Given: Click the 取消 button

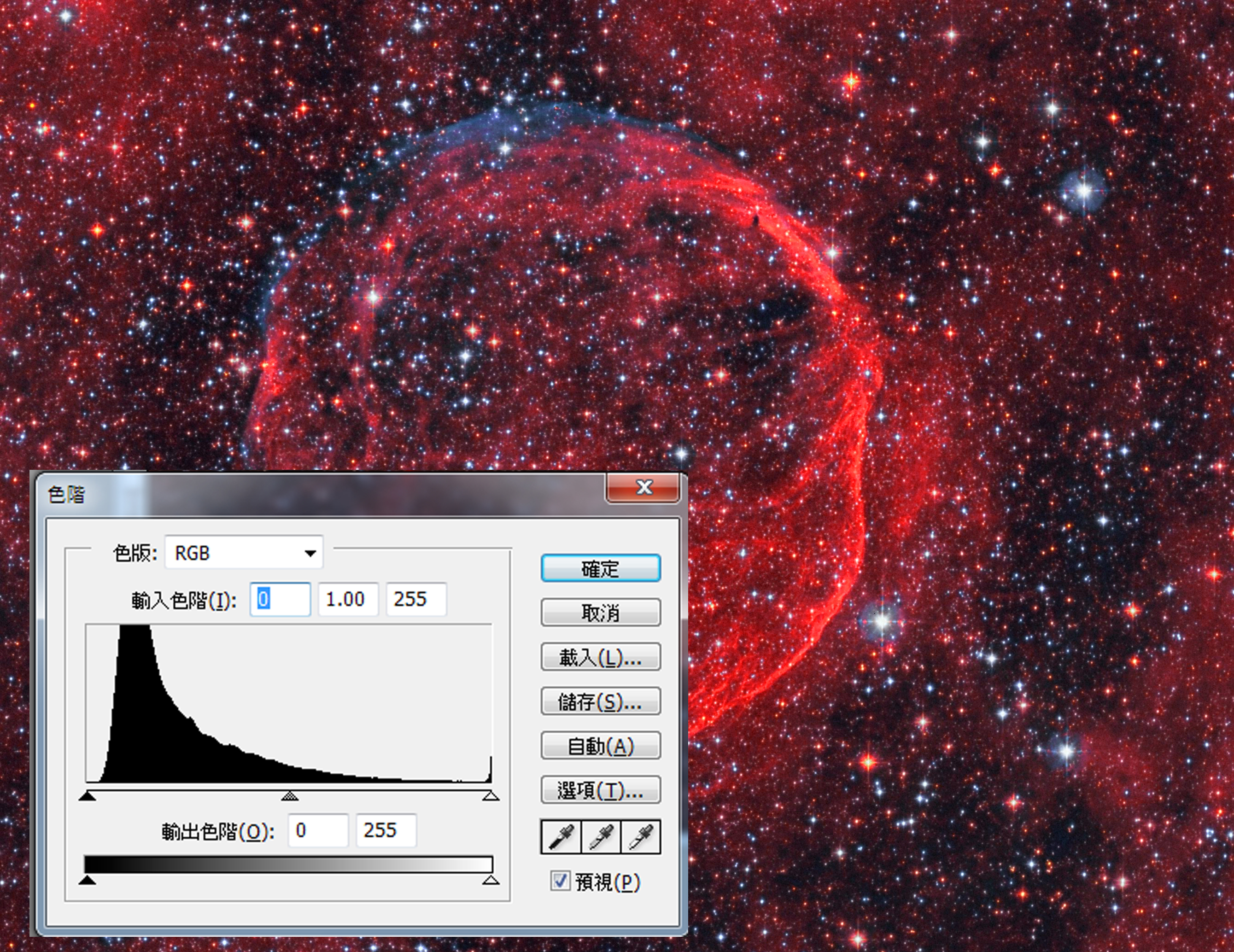Looking at the screenshot, I should pyautogui.click(x=600, y=613).
